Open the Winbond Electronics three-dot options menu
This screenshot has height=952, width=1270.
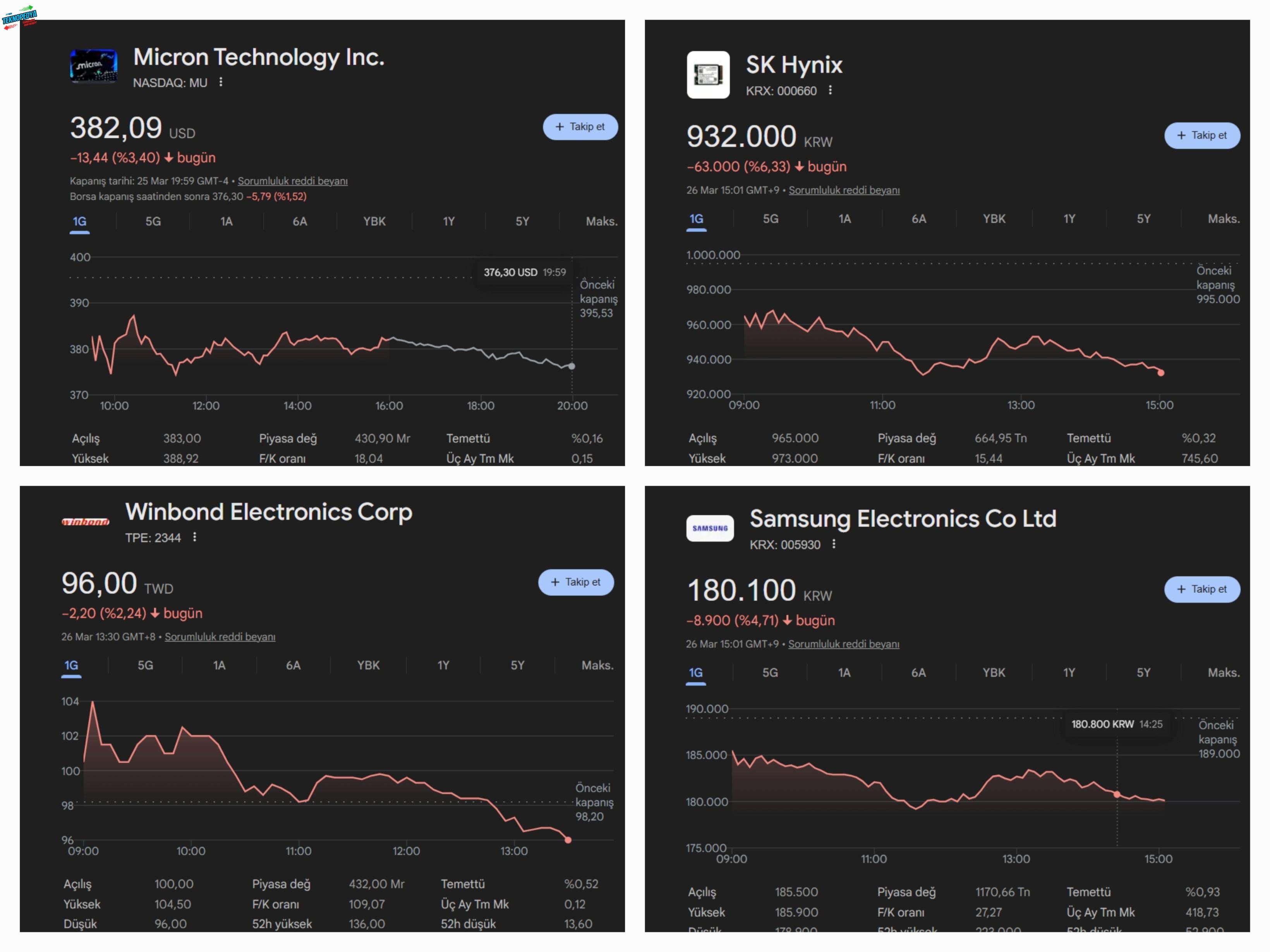coord(195,537)
